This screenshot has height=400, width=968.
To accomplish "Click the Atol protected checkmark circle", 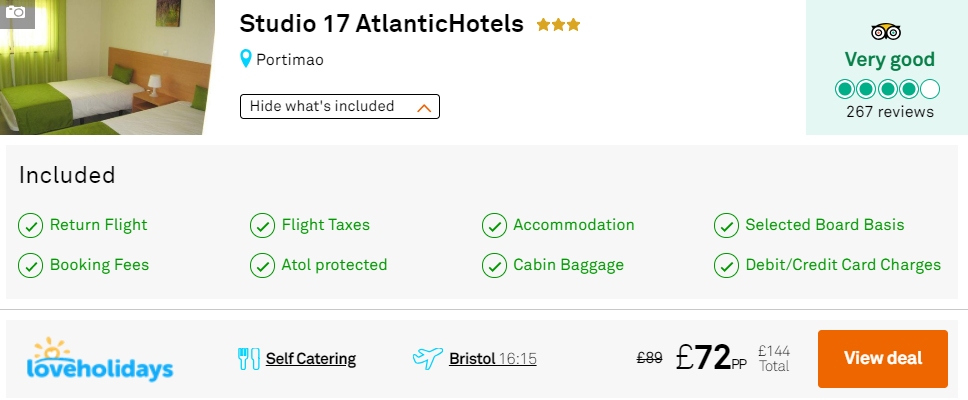I will (262, 265).
